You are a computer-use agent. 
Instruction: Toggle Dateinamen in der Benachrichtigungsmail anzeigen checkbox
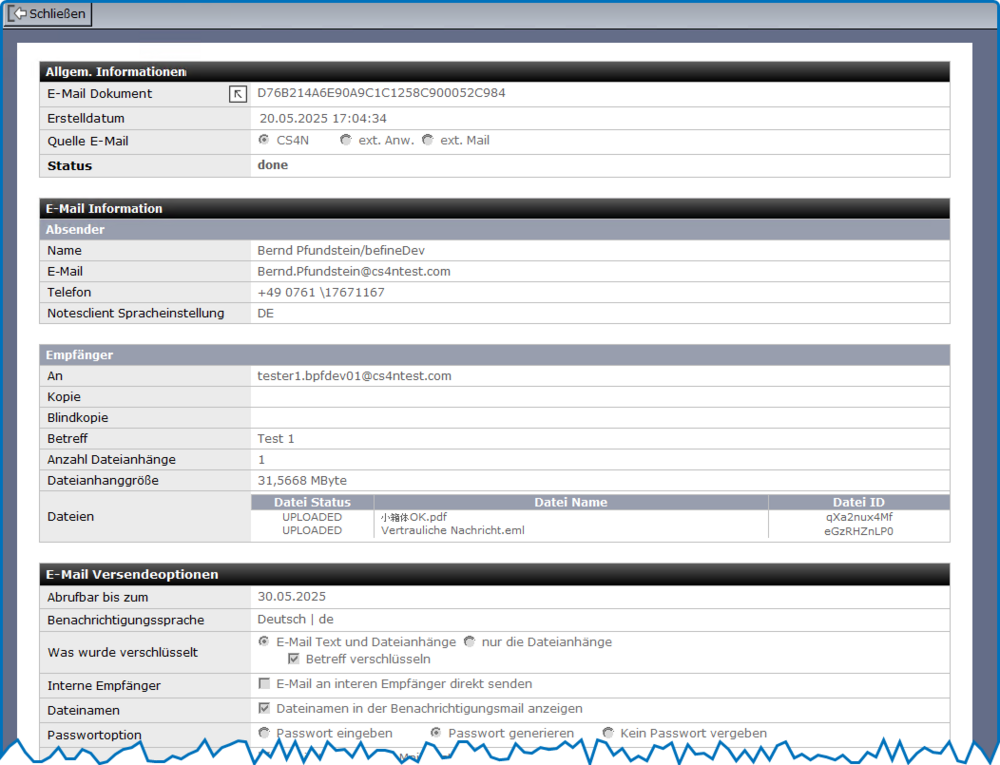[264, 709]
